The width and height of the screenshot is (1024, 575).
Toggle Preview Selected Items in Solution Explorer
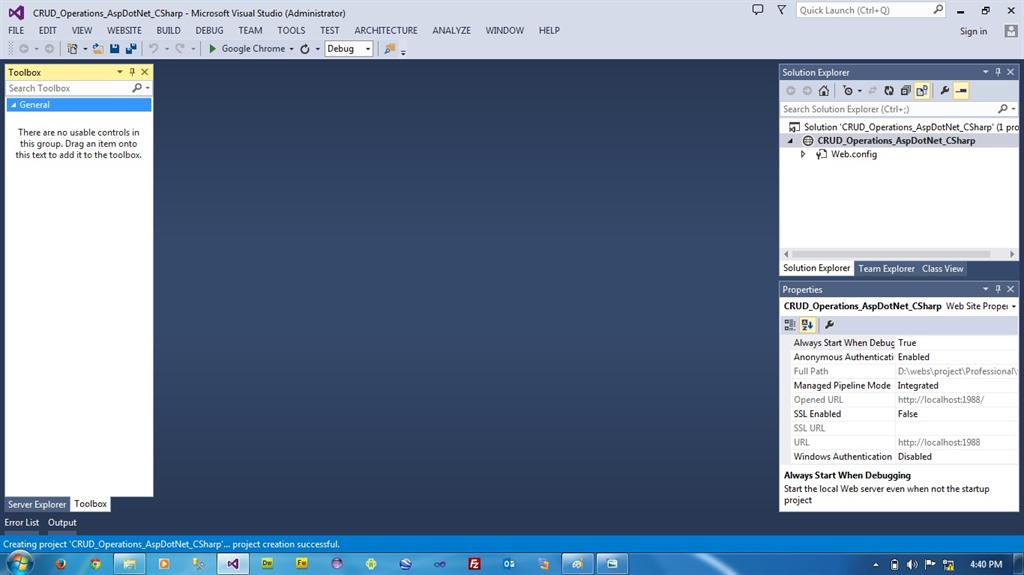(x=961, y=91)
